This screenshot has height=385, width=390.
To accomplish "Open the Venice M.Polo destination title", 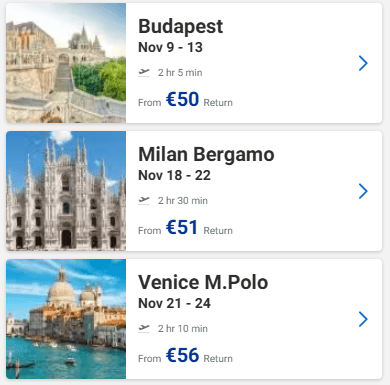I will (203, 282).
